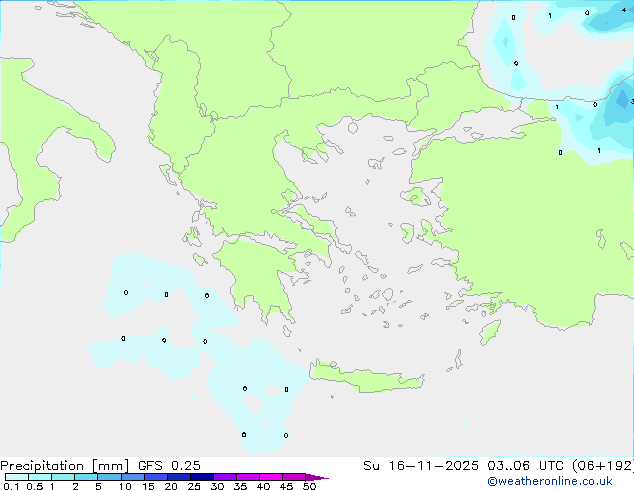Click the '(06+192)' forecast offset text
This screenshot has width=634, height=490.
click(603, 466)
